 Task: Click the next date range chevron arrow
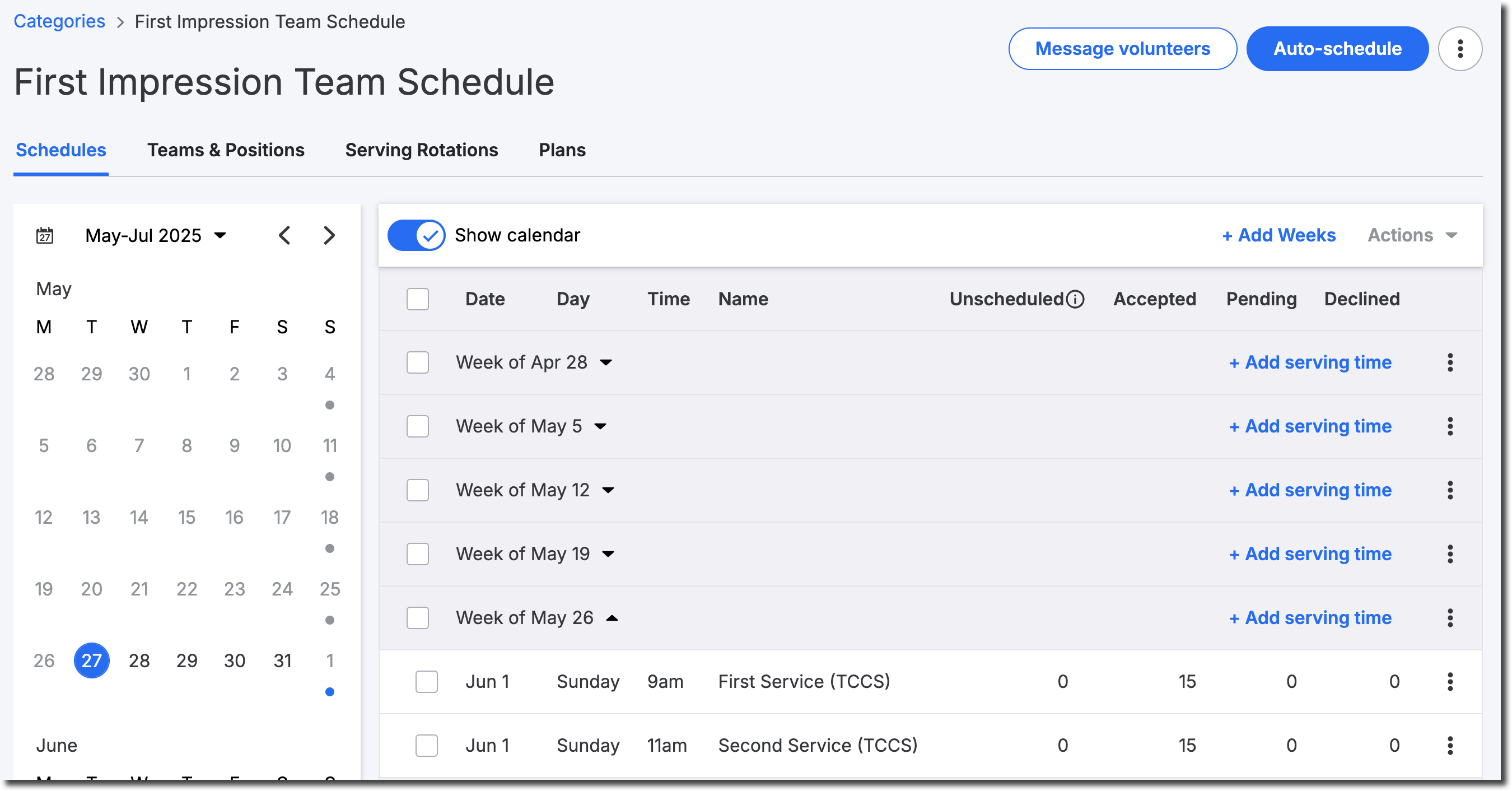pyautogui.click(x=329, y=235)
